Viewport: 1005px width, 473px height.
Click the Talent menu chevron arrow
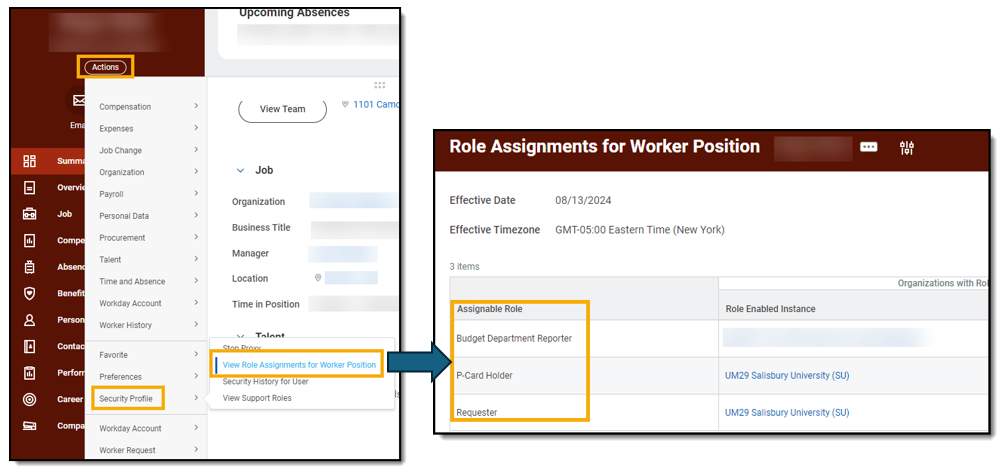pos(196,259)
